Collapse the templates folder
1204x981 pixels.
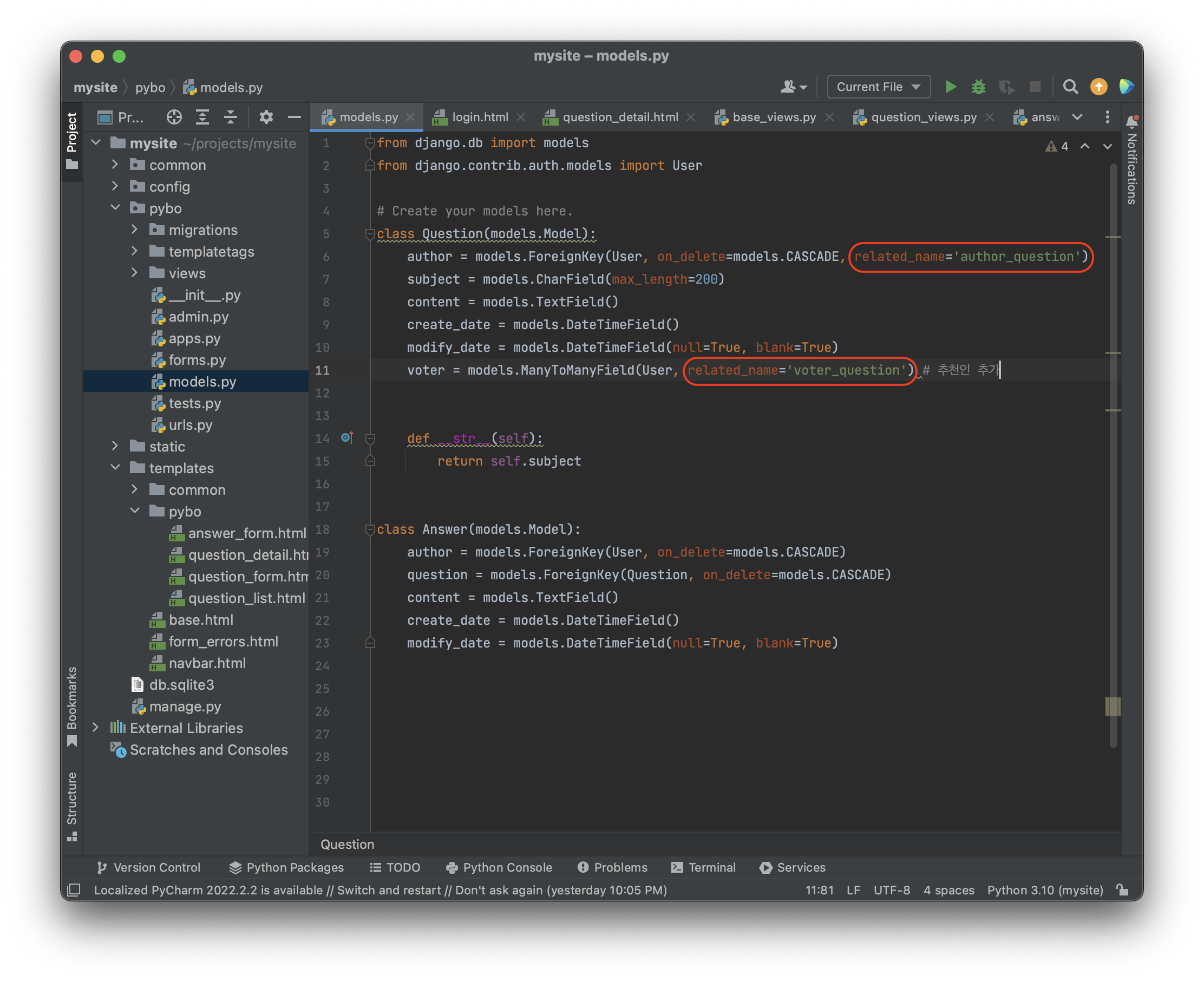point(115,467)
